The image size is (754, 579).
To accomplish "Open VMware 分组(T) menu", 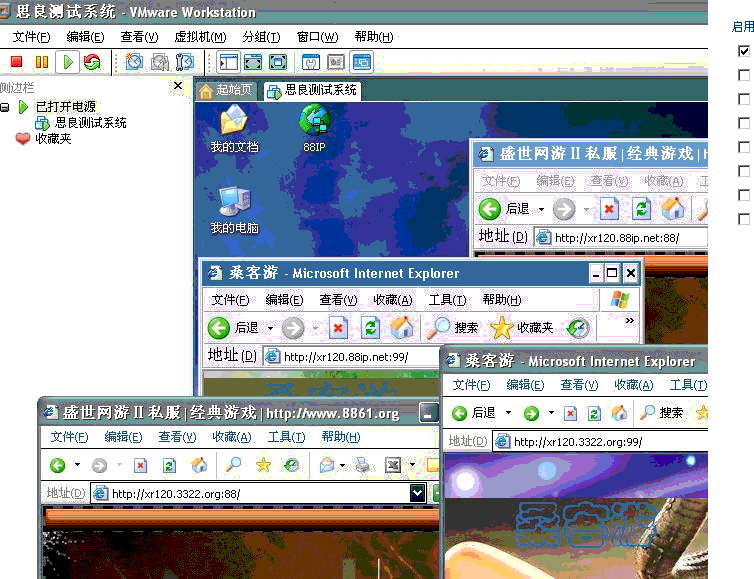I will [x=261, y=37].
